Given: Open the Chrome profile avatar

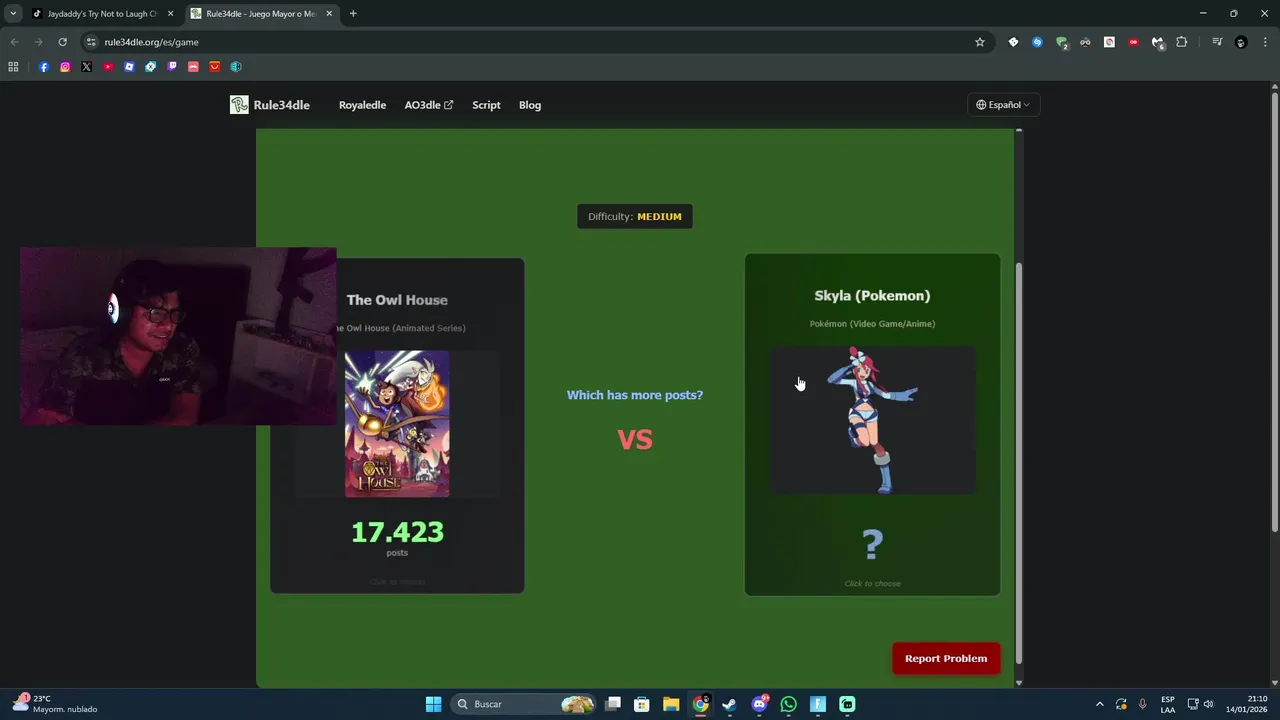Looking at the screenshot, I should click(1241, 42).
